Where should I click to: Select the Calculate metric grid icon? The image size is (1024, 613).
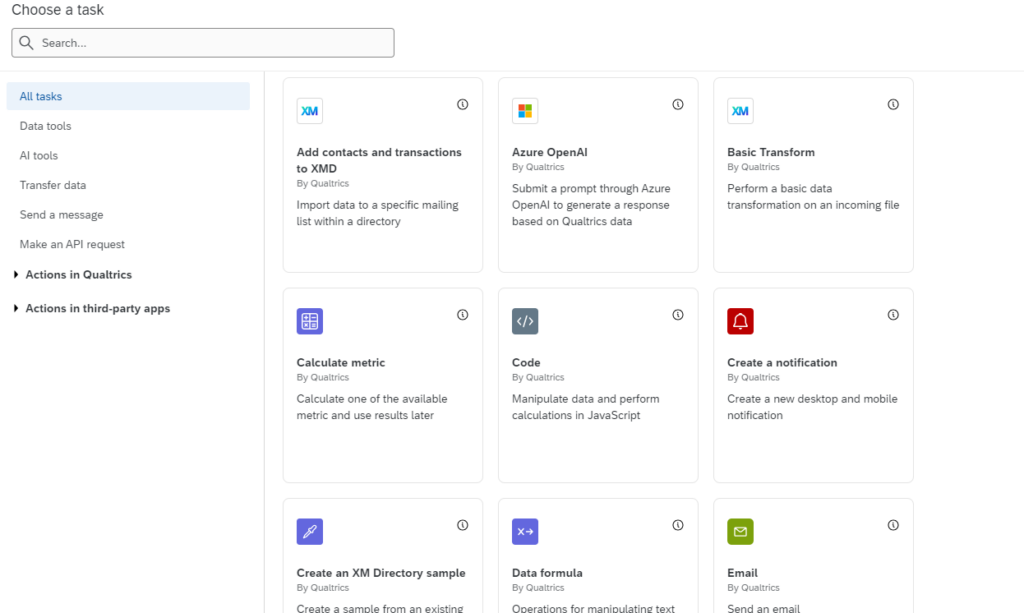pyautogui.click(x=309, y=321)
